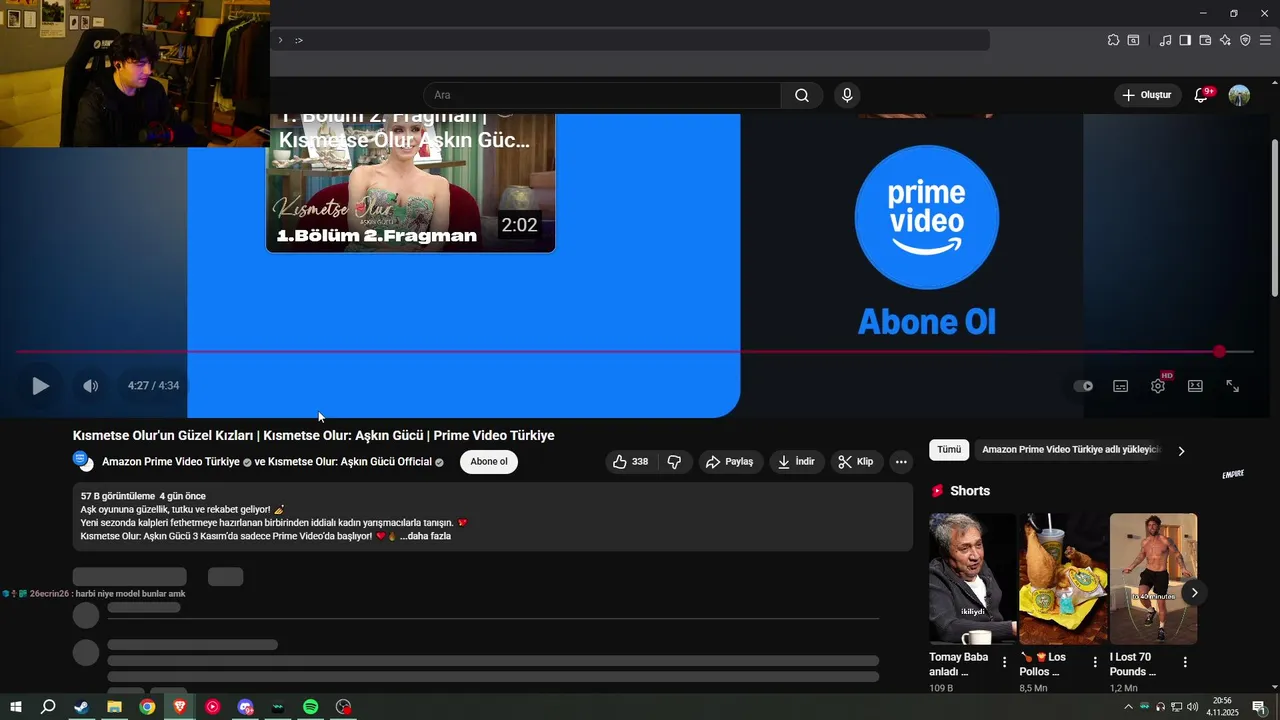The height and width of the screenshot is (720, 1280).
Task: Open the 1.Bölüm 2.Fragman end-screen video
Action: 410,183
